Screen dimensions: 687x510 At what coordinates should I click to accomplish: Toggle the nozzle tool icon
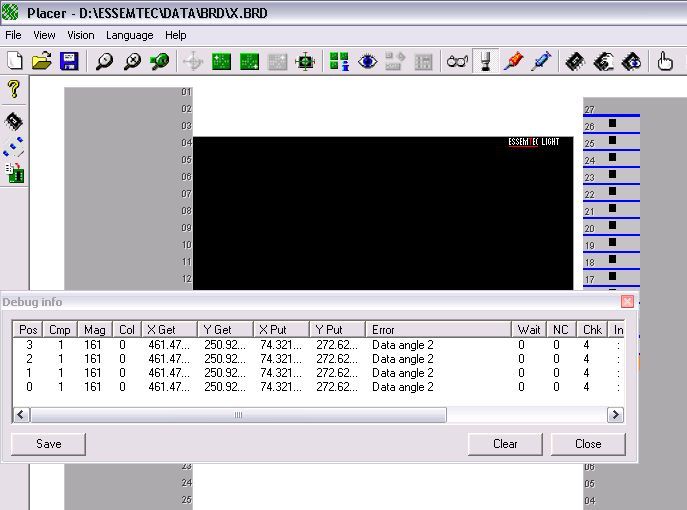pos(485,61)
